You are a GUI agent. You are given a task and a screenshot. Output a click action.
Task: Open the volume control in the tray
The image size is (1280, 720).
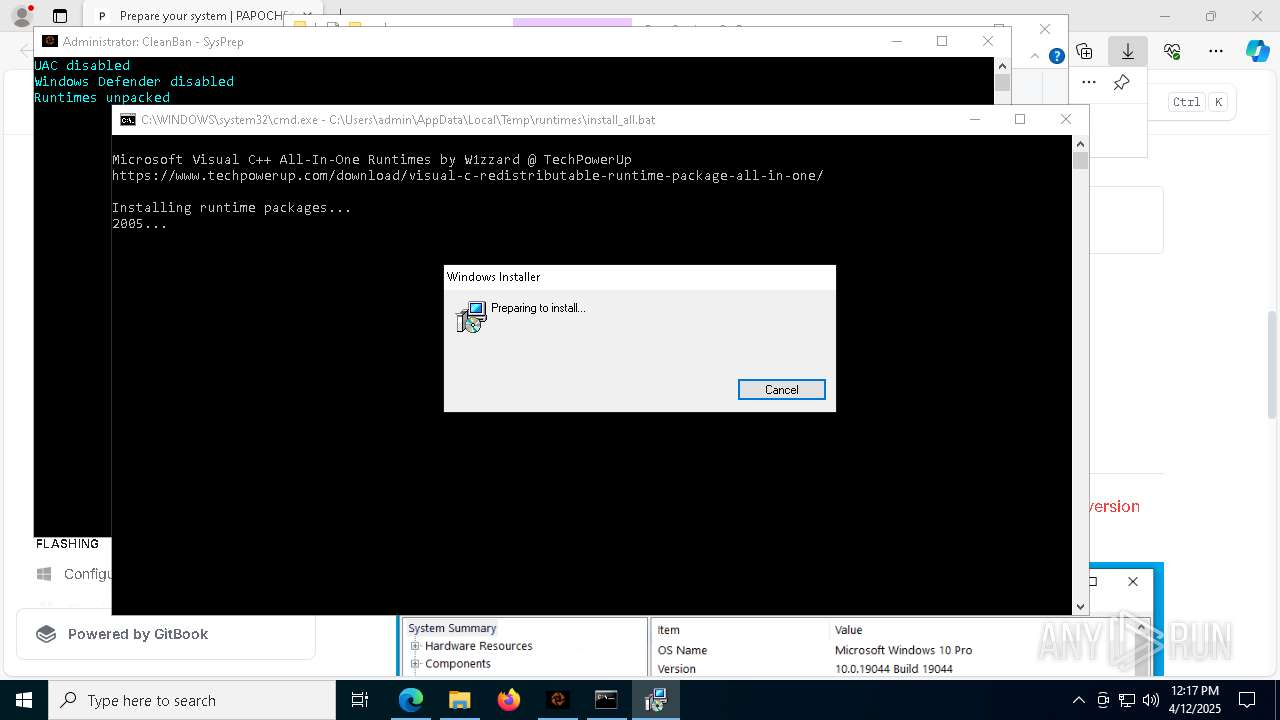[1150, 700]
